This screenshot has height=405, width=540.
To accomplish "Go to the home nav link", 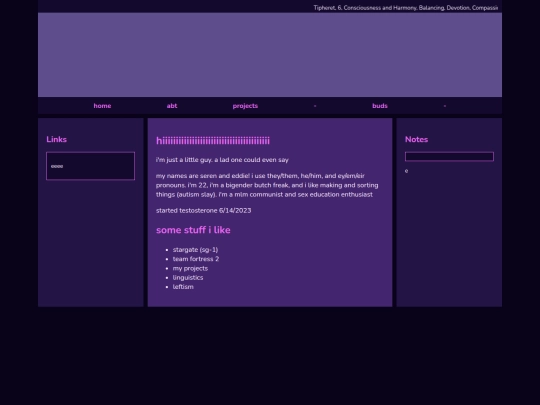I will tap(102, 106).
